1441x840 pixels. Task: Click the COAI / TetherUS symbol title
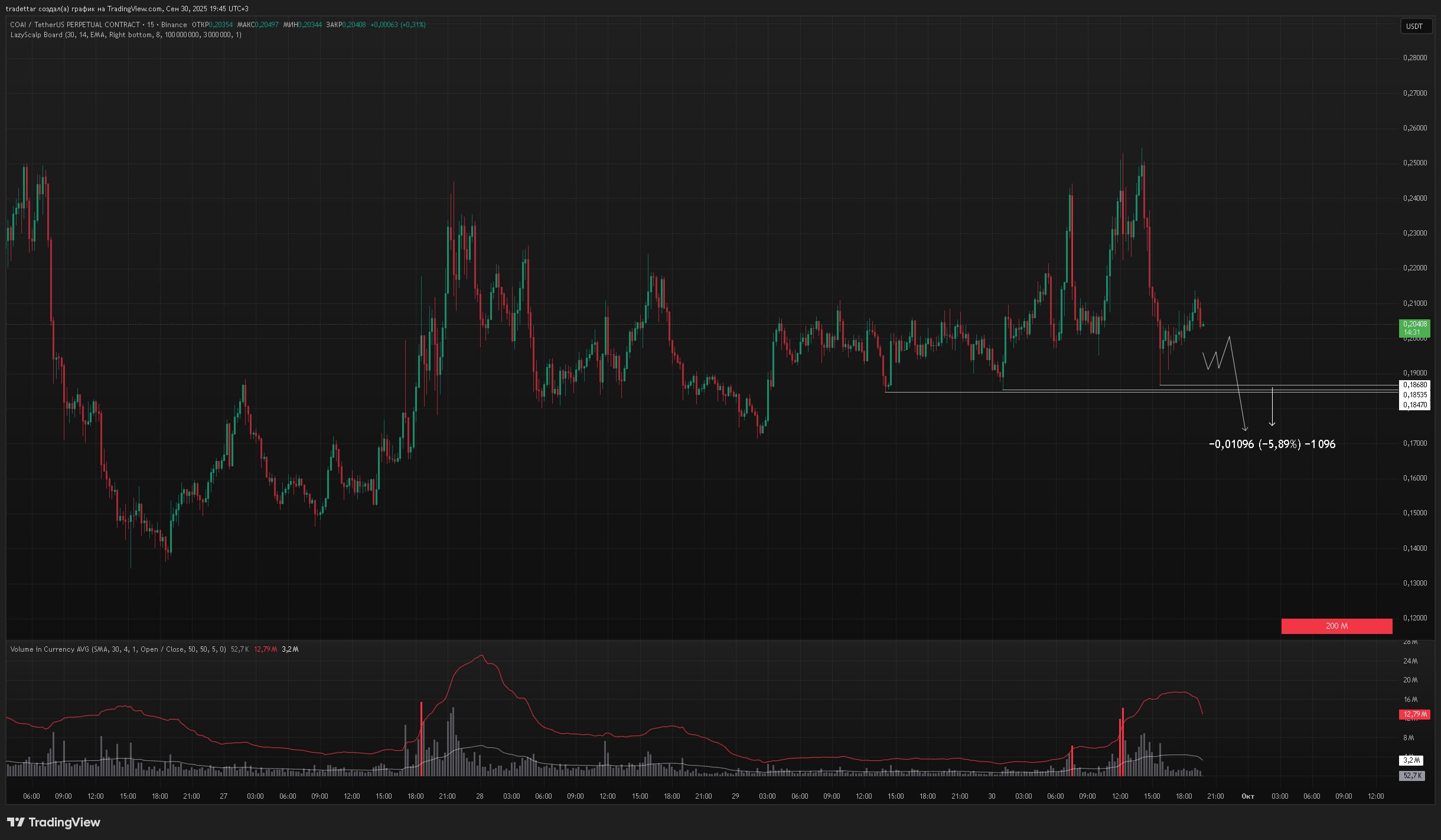click(x=75, y=25)
